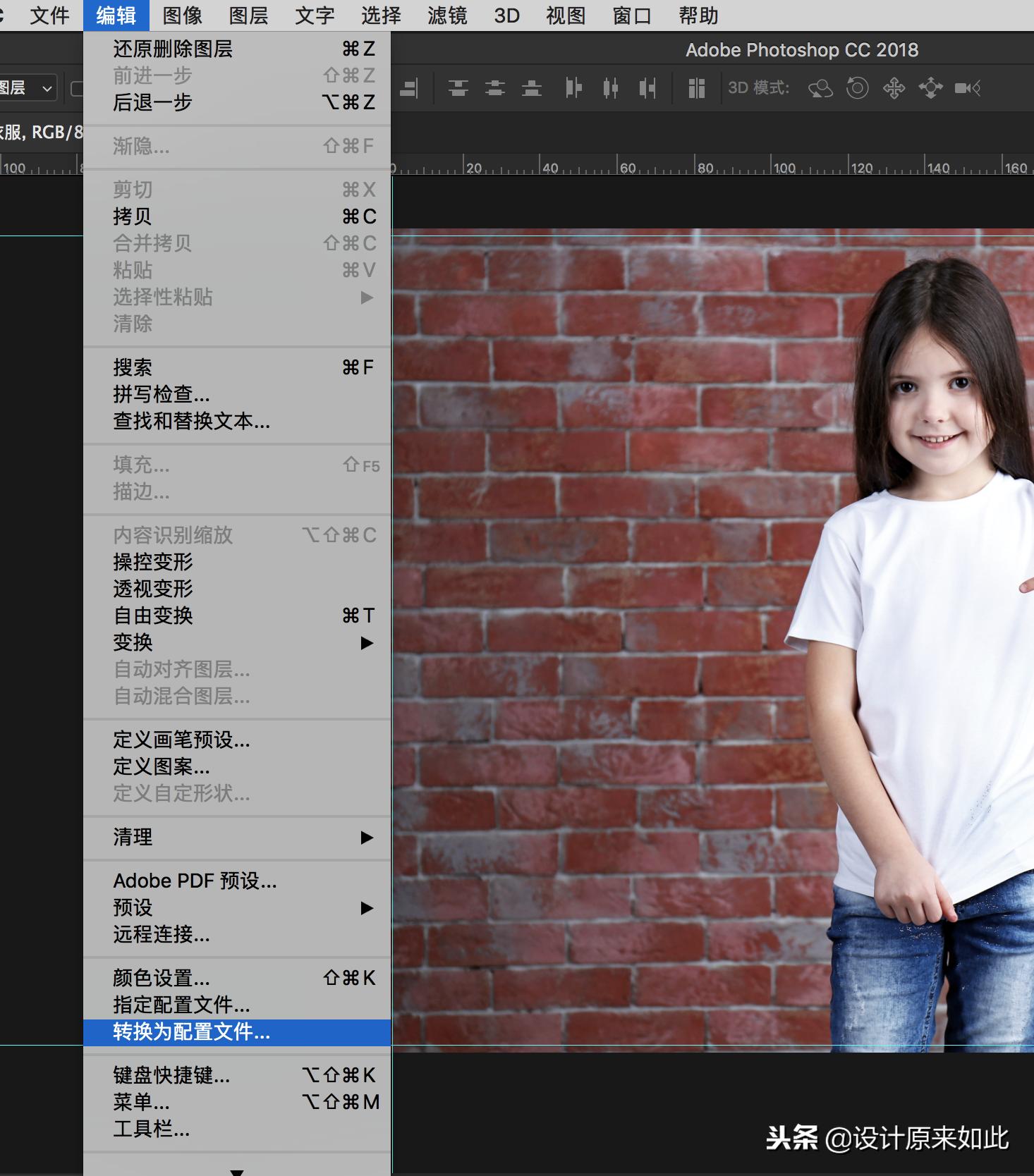
Task: Toggle the checkbox beside the 图层 dropdown
Action: [76, 88]
